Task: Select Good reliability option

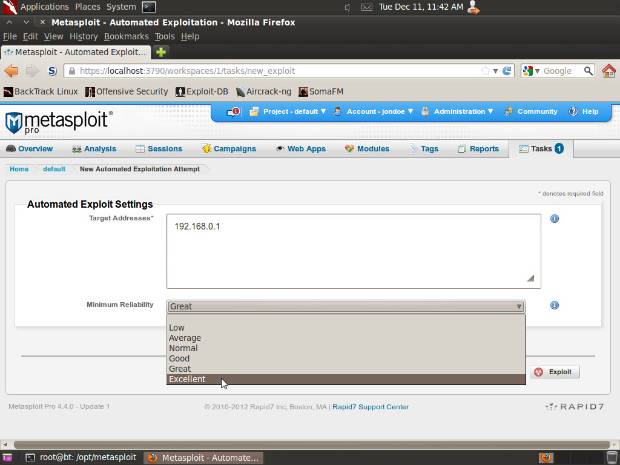Action: [x=346, y=359]
